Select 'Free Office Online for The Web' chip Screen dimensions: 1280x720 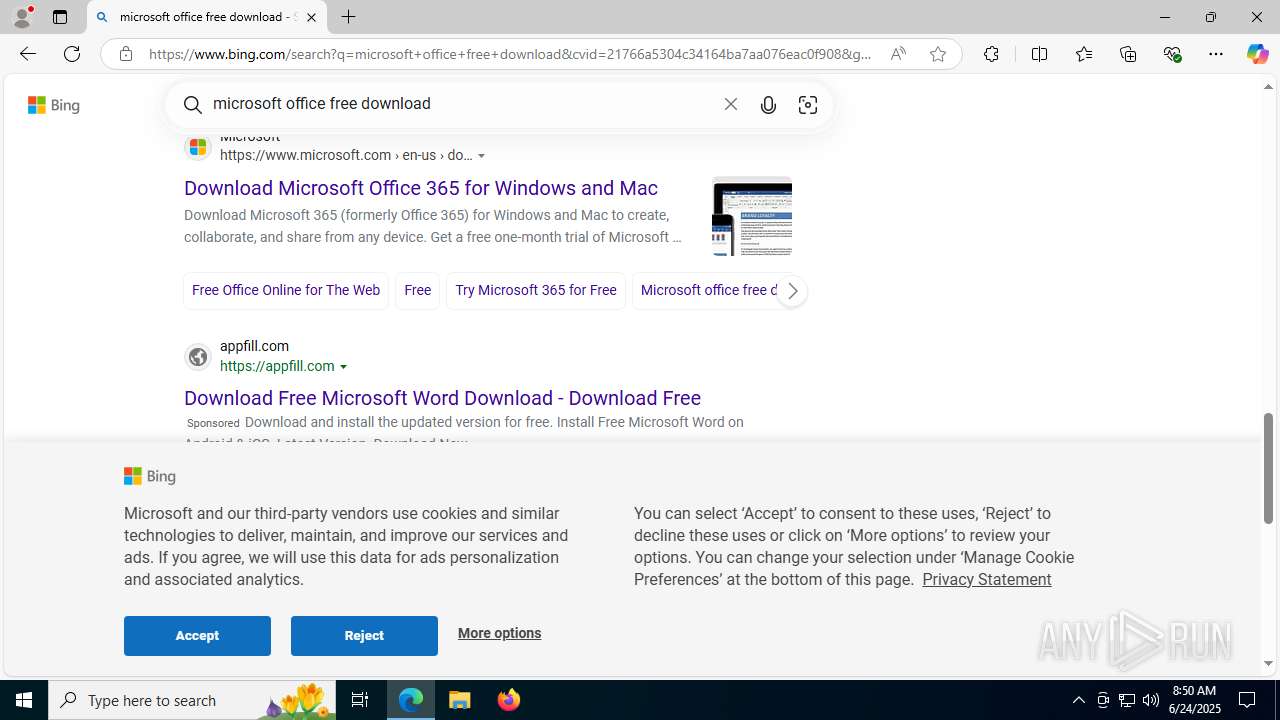[x=286, y=290]
